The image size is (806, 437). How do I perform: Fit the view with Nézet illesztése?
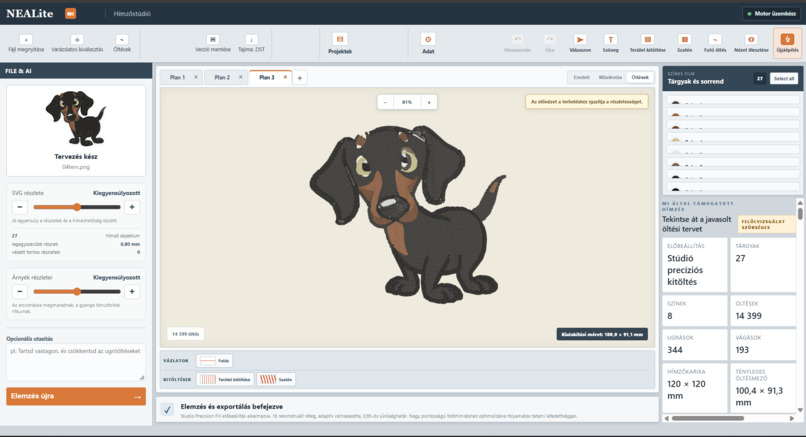click(751, 44)
